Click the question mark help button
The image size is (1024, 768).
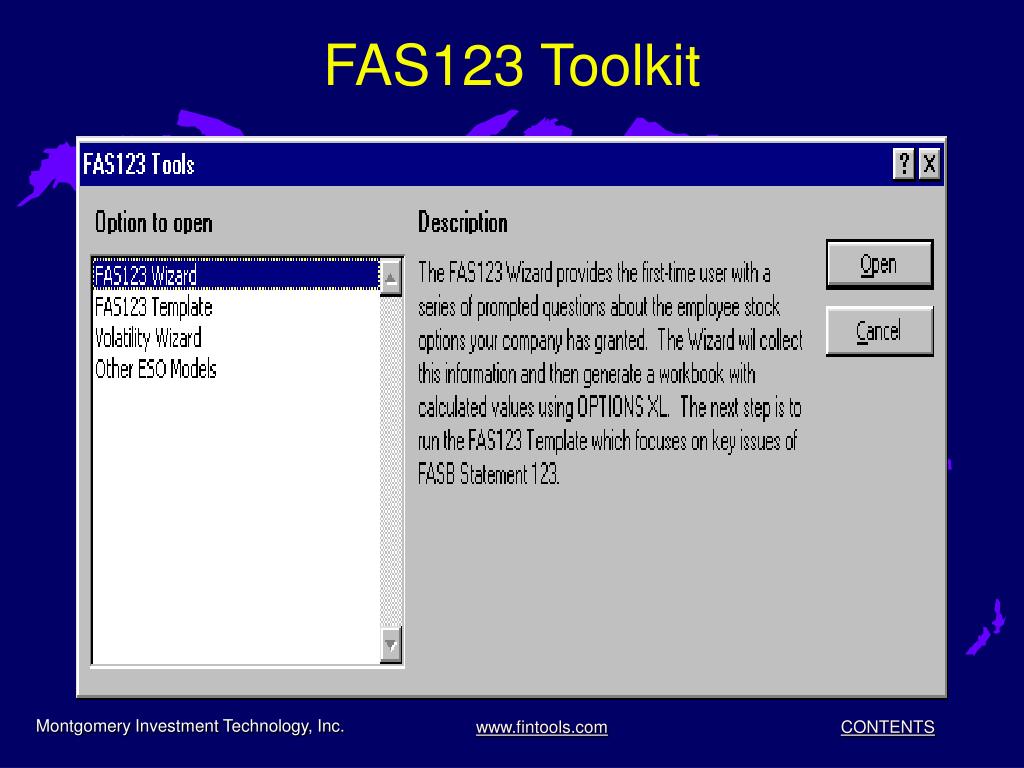coord(903,163)
